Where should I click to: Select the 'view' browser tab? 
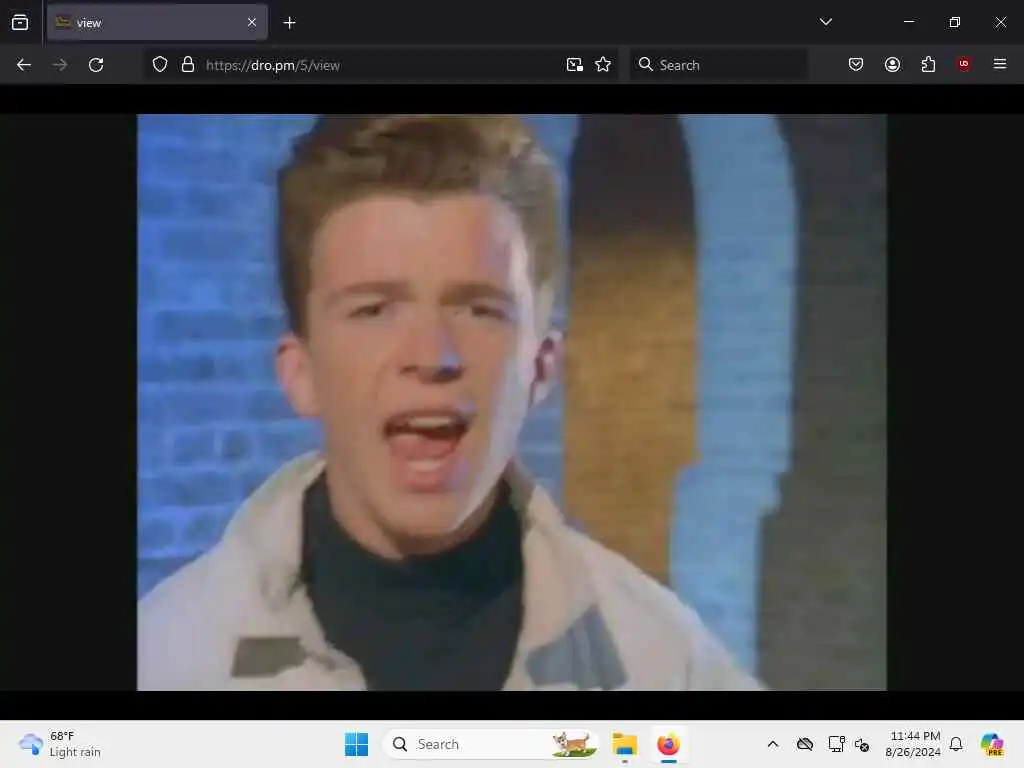coord(157,22)
